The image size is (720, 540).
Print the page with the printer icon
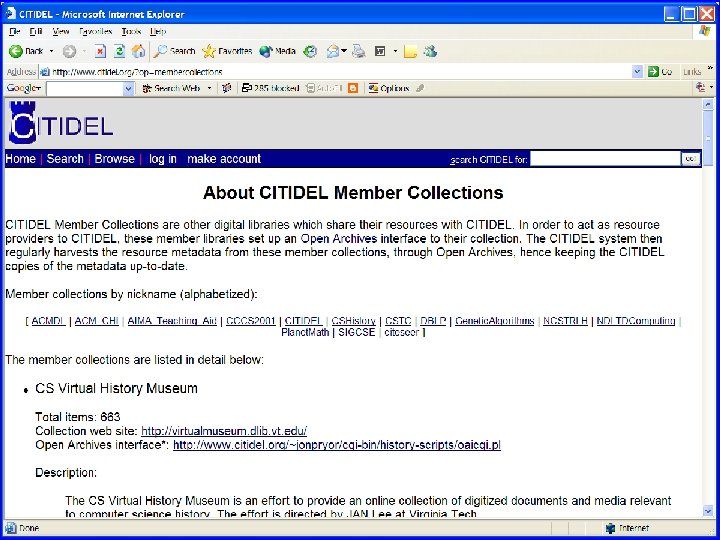(x=359, y=51)
